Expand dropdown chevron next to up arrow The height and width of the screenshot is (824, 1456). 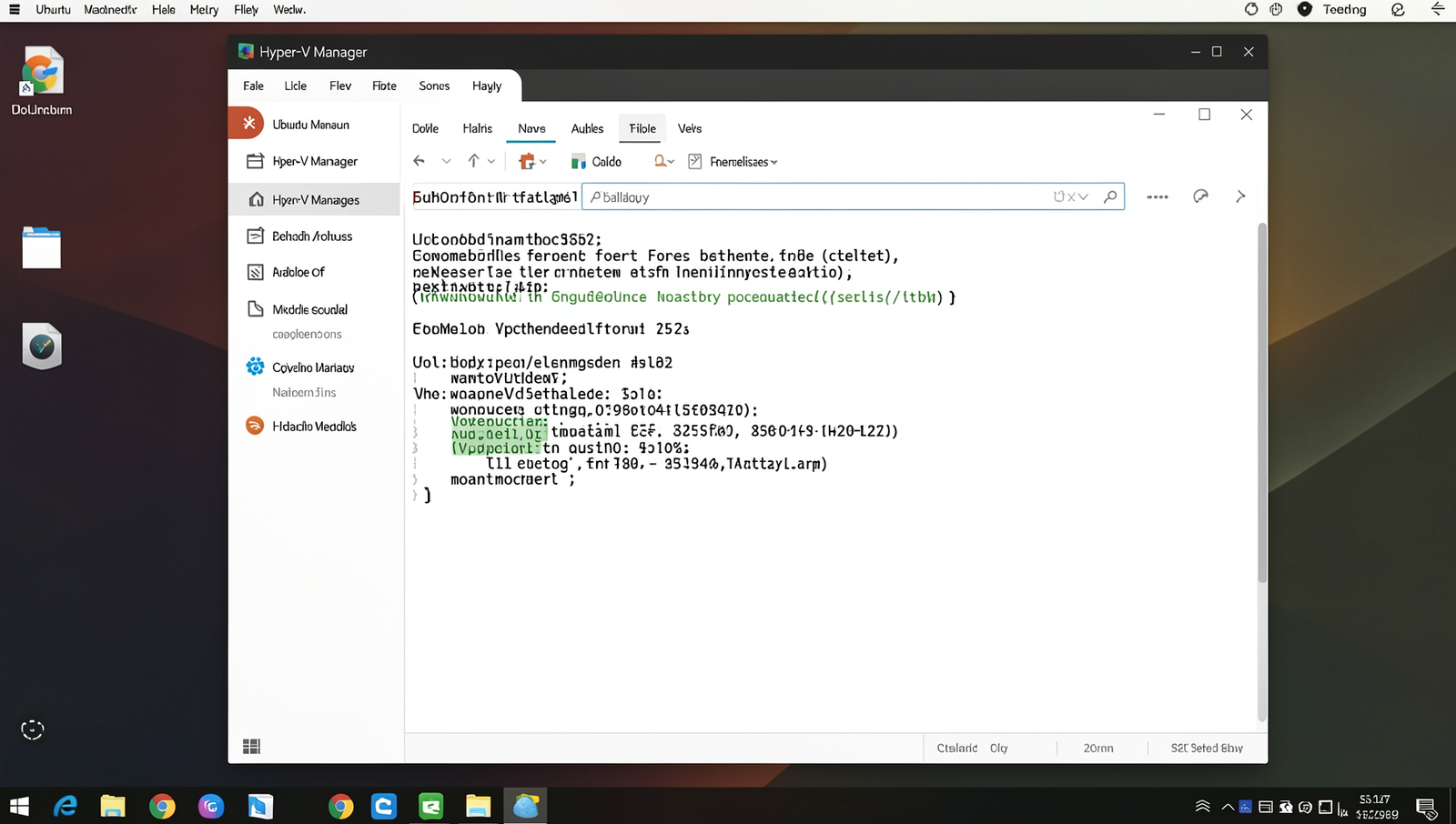click(x=491, y=161)
